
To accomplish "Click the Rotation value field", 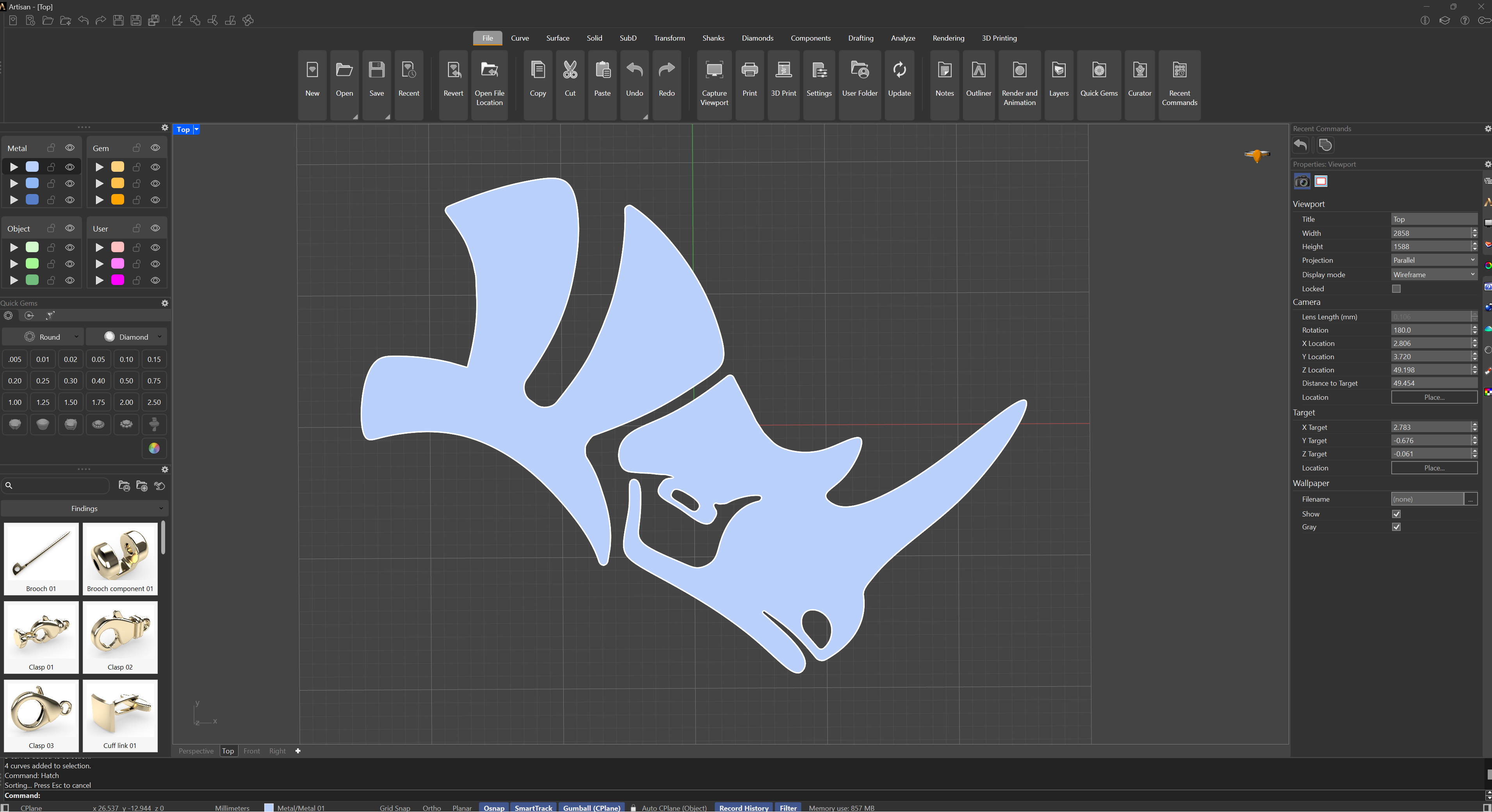I will pos(1431,330).
